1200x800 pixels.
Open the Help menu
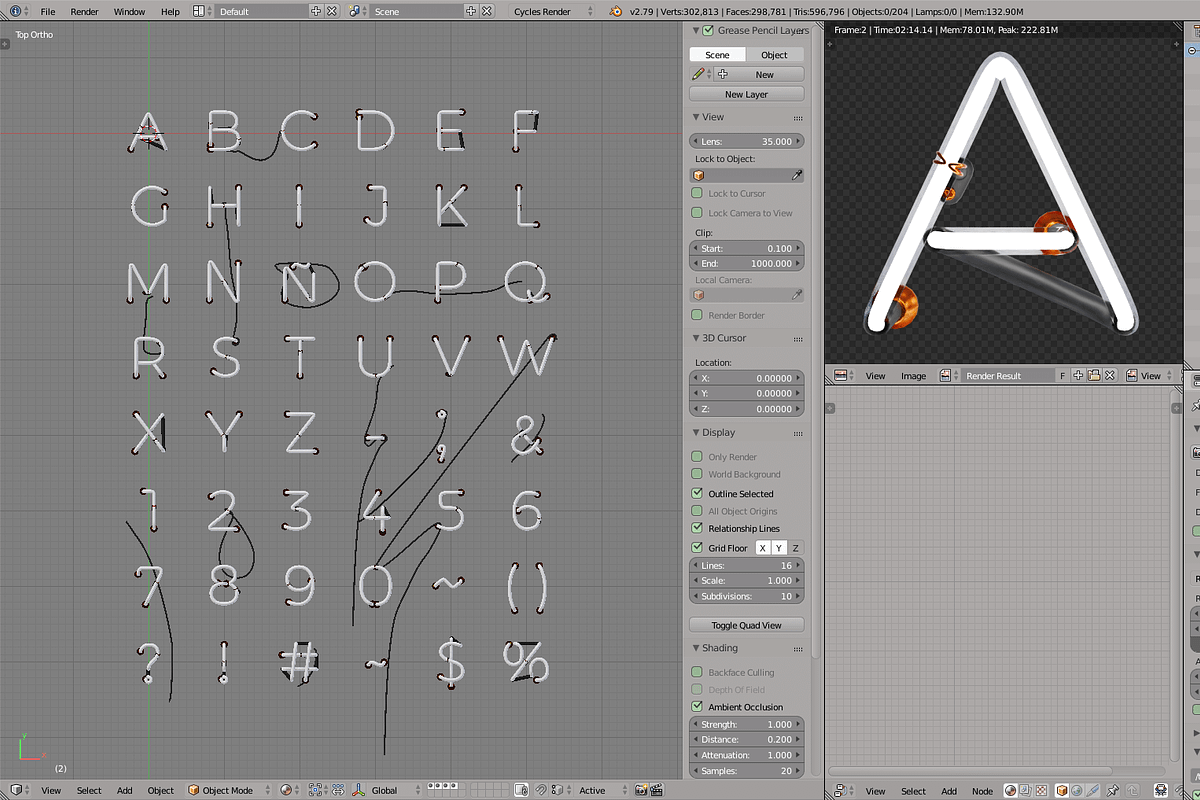click(171, 11)
